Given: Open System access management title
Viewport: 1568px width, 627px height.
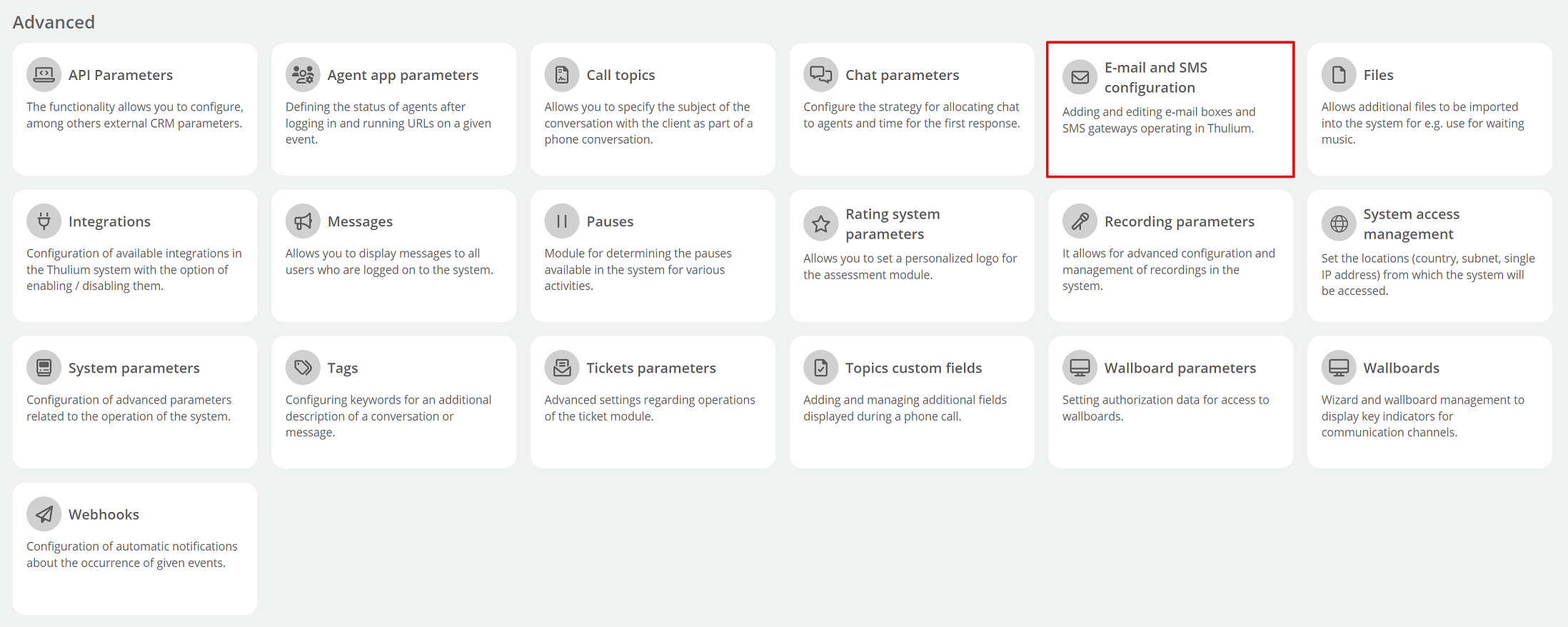Looking at the screenshot, I should (1412, 224).
